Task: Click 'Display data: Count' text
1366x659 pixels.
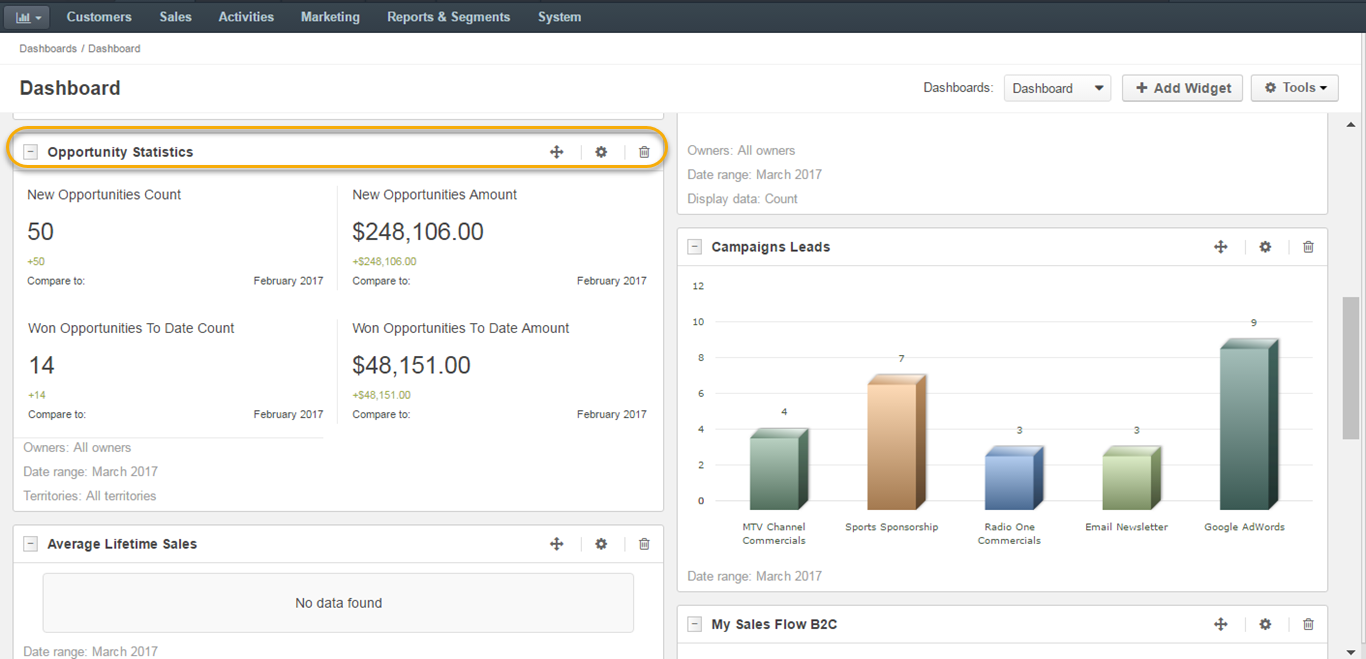Action: 742,199
